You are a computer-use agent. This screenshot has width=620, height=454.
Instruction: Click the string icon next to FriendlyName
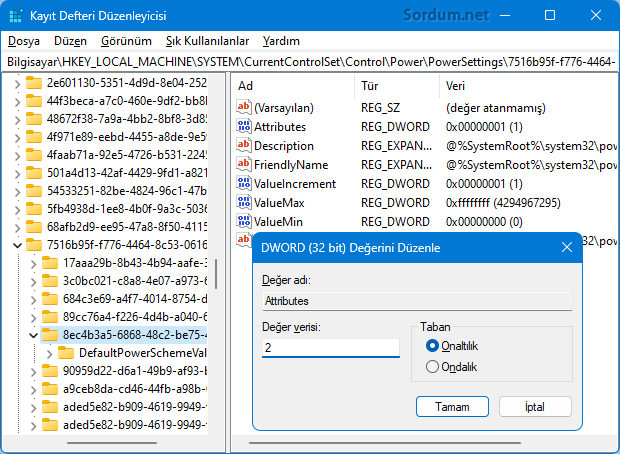pyautogui.click(x=243, y=164)
